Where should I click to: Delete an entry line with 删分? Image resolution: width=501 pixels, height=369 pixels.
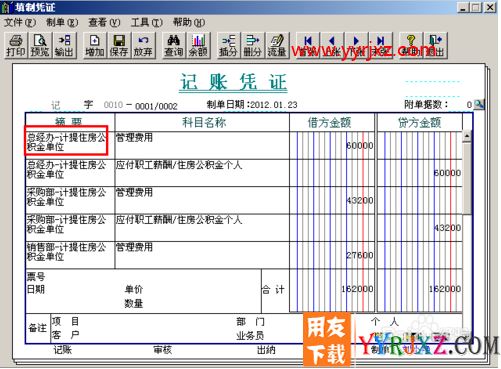[253, 45]
